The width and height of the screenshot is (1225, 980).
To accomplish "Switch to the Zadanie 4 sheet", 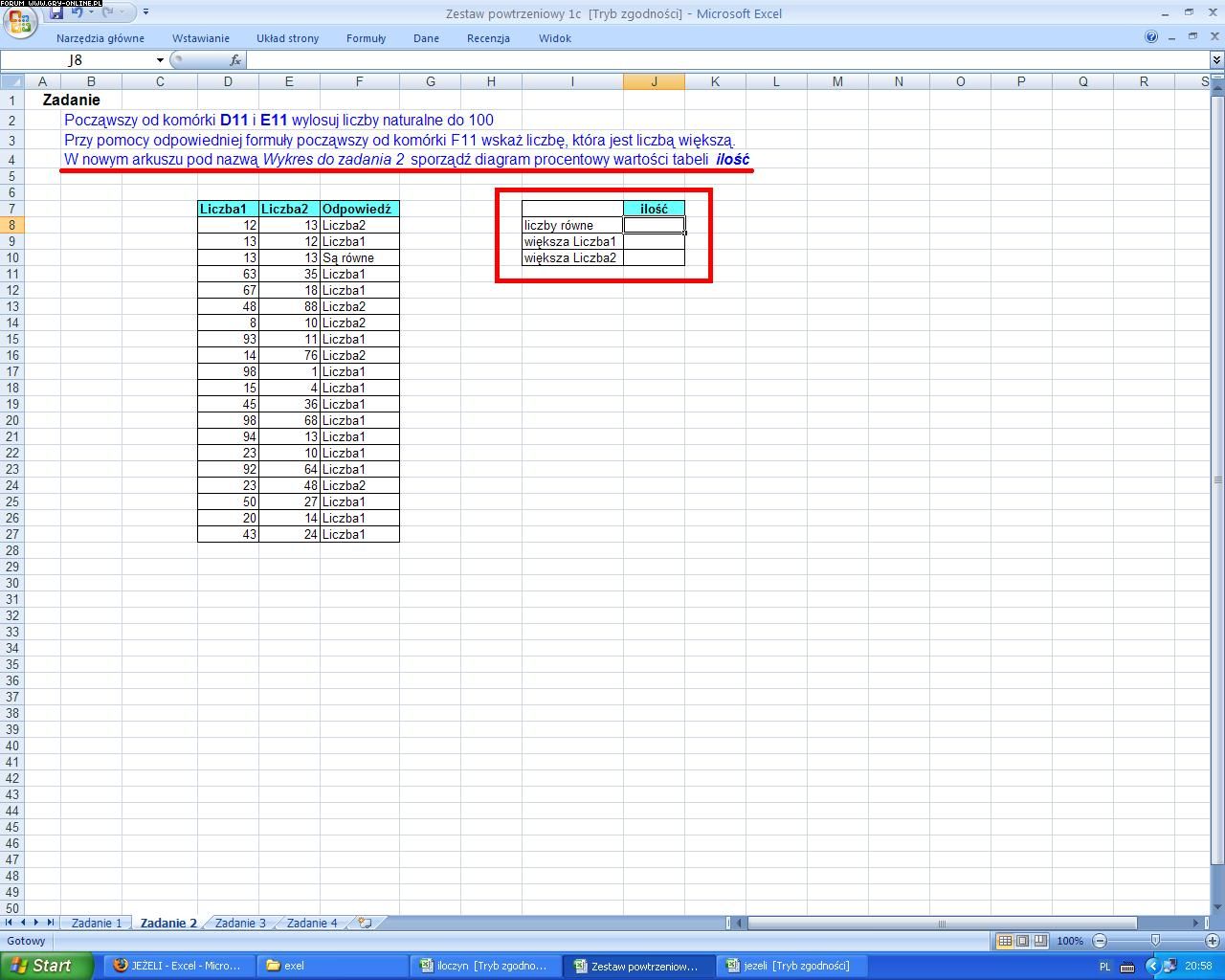I will click(312, 923).
